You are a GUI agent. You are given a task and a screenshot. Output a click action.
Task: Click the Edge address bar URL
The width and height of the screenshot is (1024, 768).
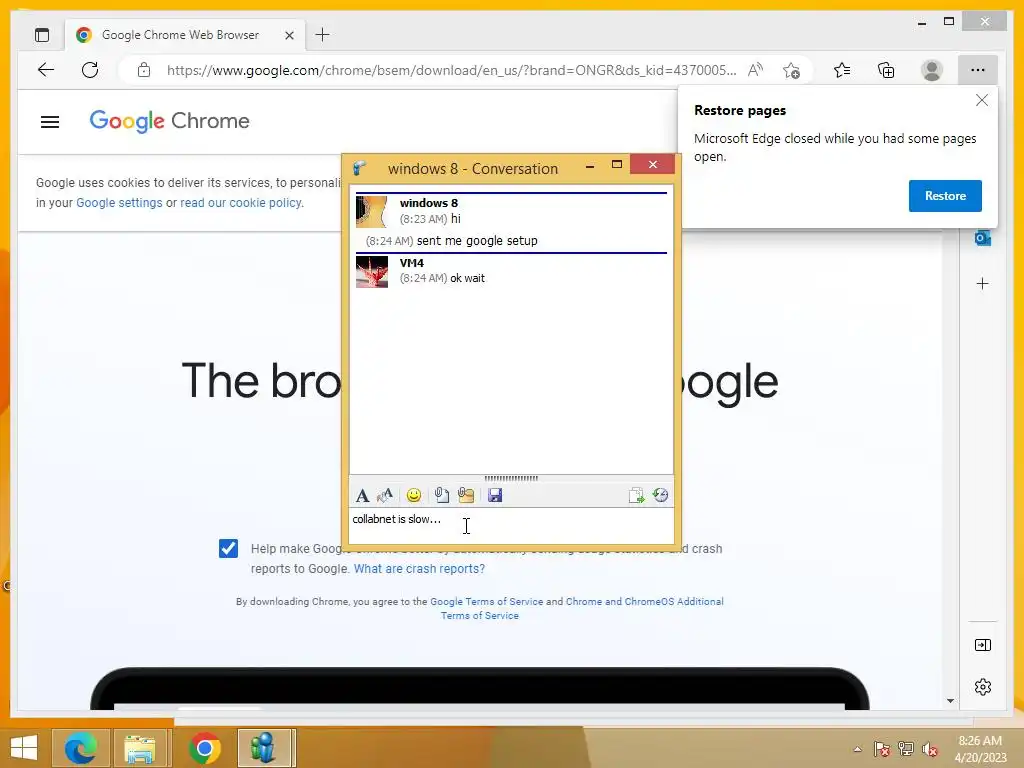[x=451, y=70]
